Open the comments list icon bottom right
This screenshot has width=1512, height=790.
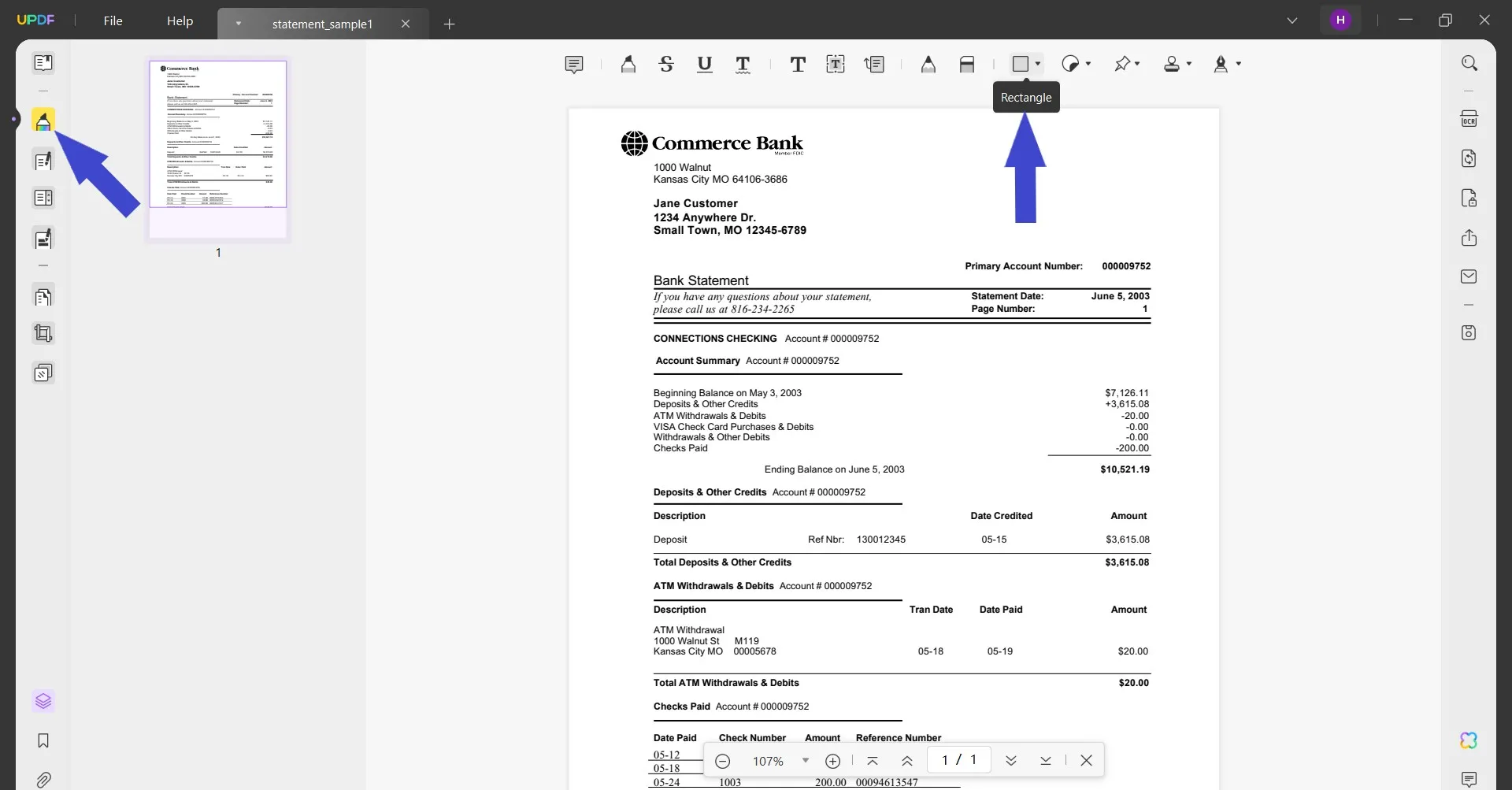pos(1469,780)
